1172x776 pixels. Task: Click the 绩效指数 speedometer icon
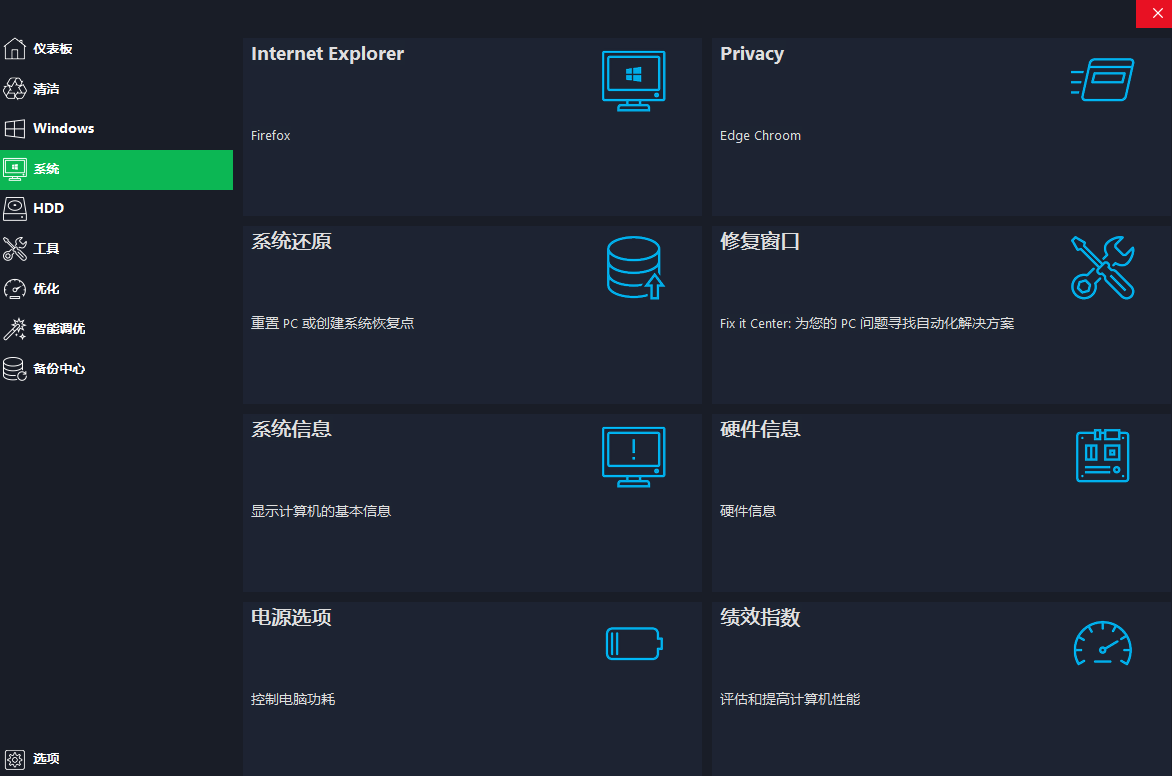[x=1102, y=643]
